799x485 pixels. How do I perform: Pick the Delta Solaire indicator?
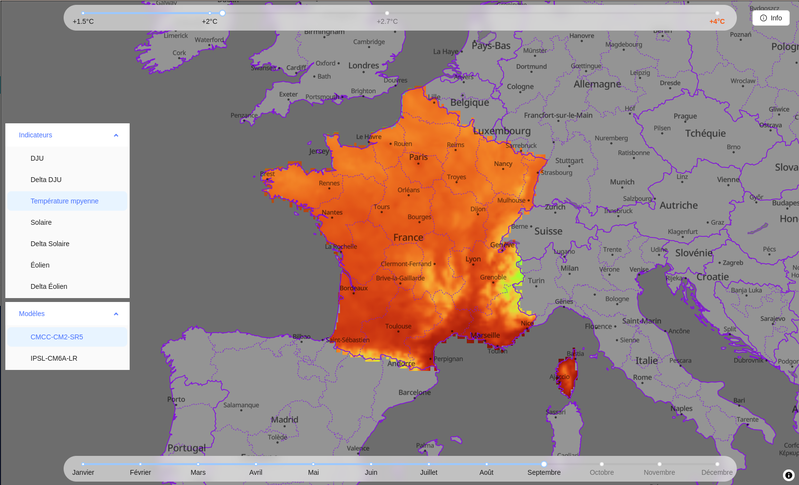click(50, 244)
